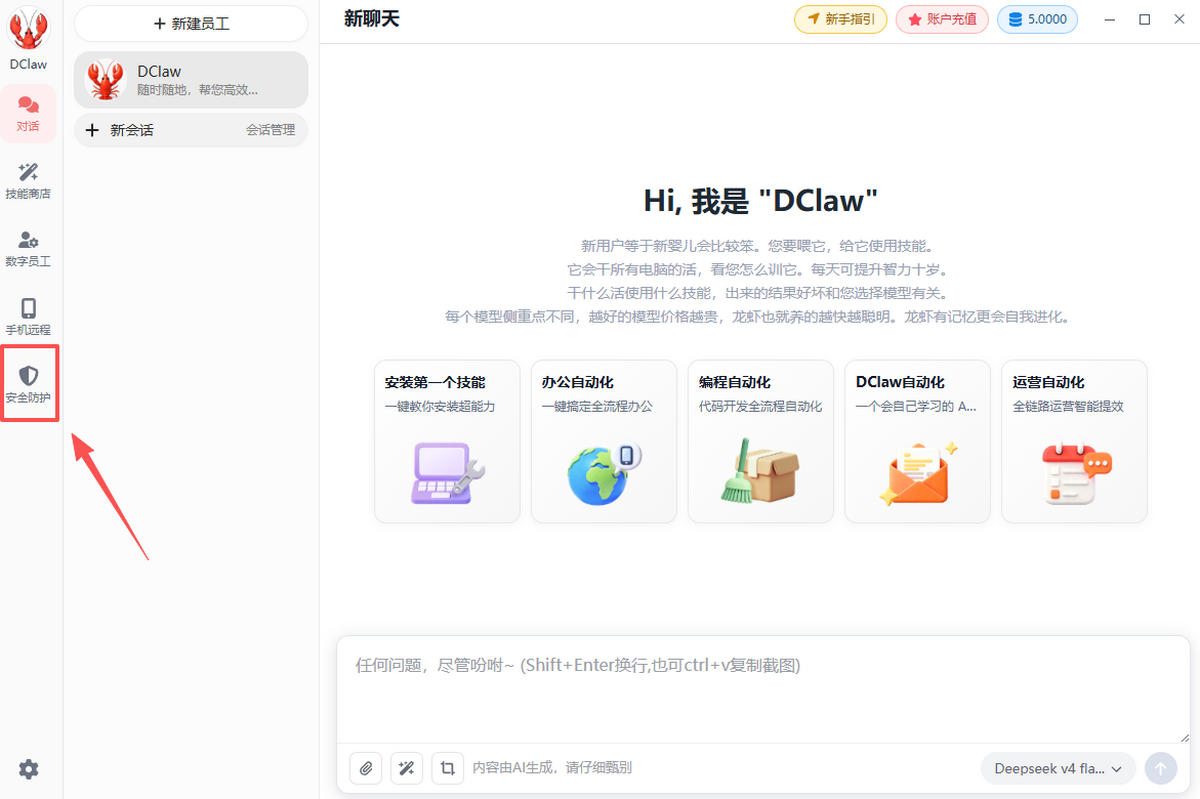Image resolution: width=1200 pixels, height=799 pixels.
Task: Open the 对话 chat section
Action: [x=29, y=114]
